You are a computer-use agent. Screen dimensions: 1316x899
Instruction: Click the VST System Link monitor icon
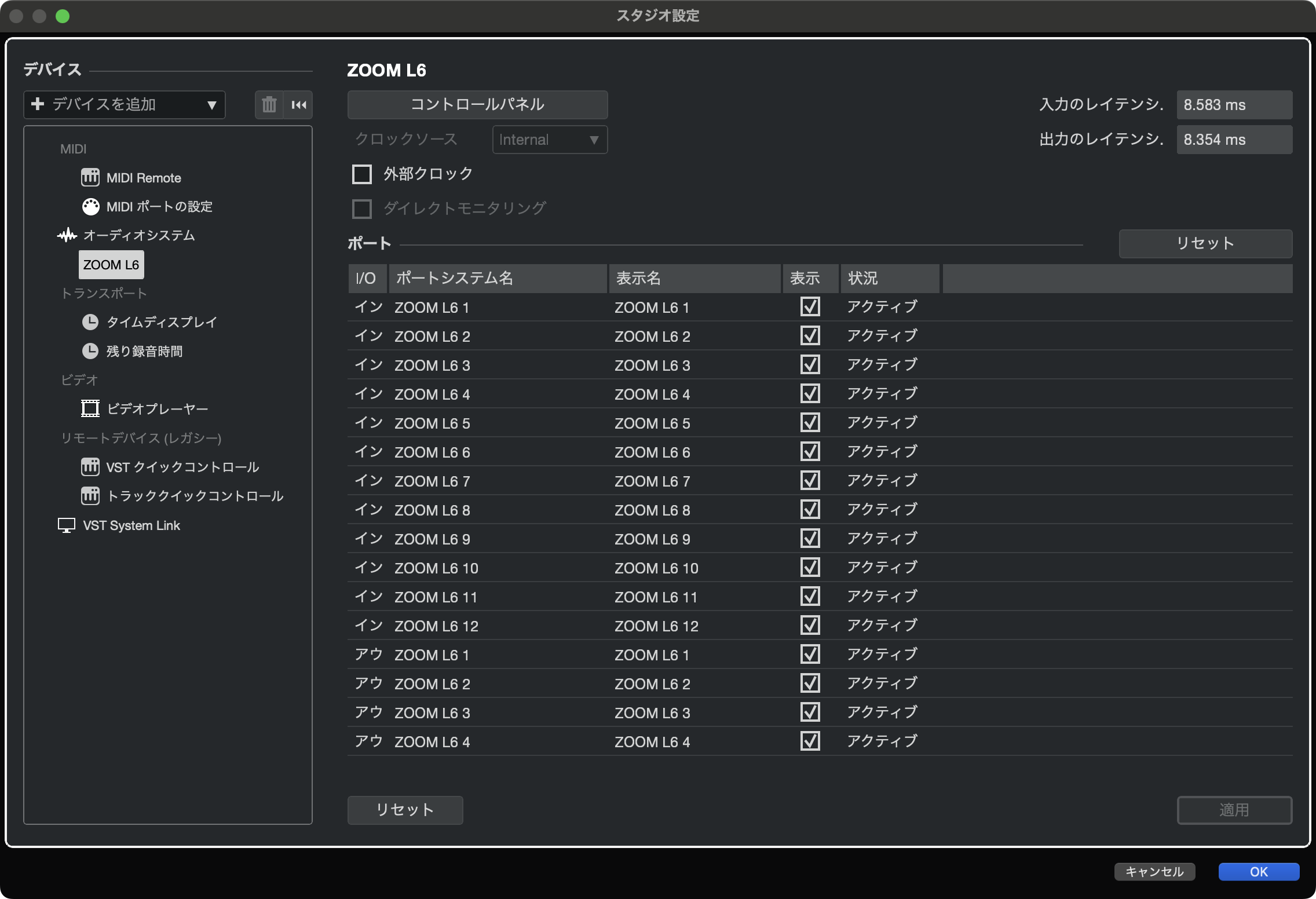click(67, 525)
